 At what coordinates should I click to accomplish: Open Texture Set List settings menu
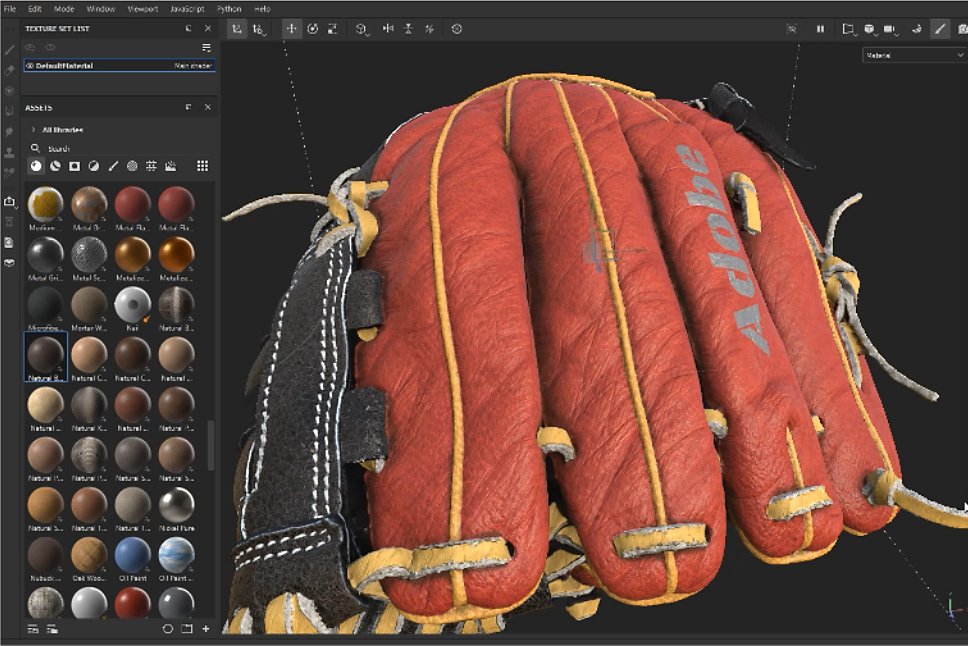(206, 48)
